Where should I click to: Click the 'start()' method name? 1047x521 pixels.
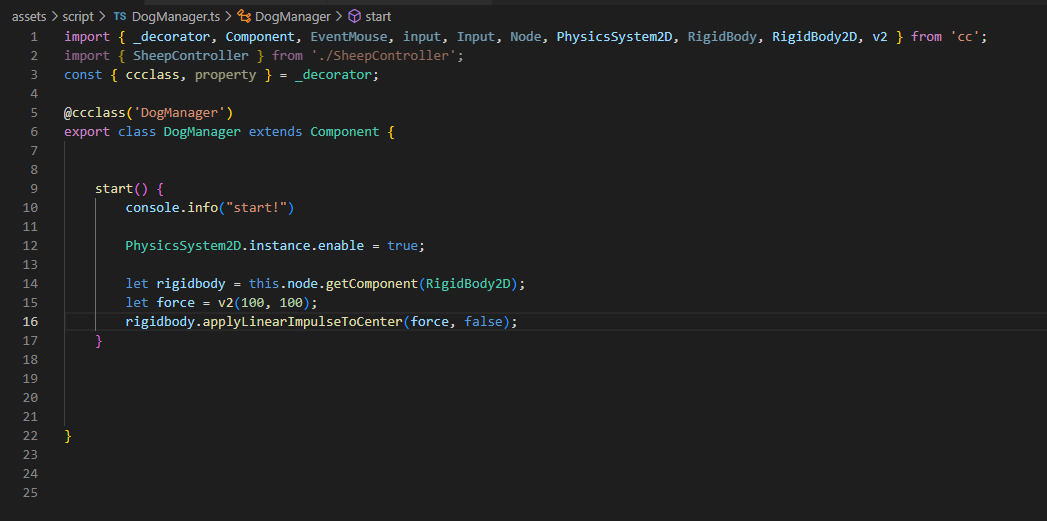click(x=114, y=188)
